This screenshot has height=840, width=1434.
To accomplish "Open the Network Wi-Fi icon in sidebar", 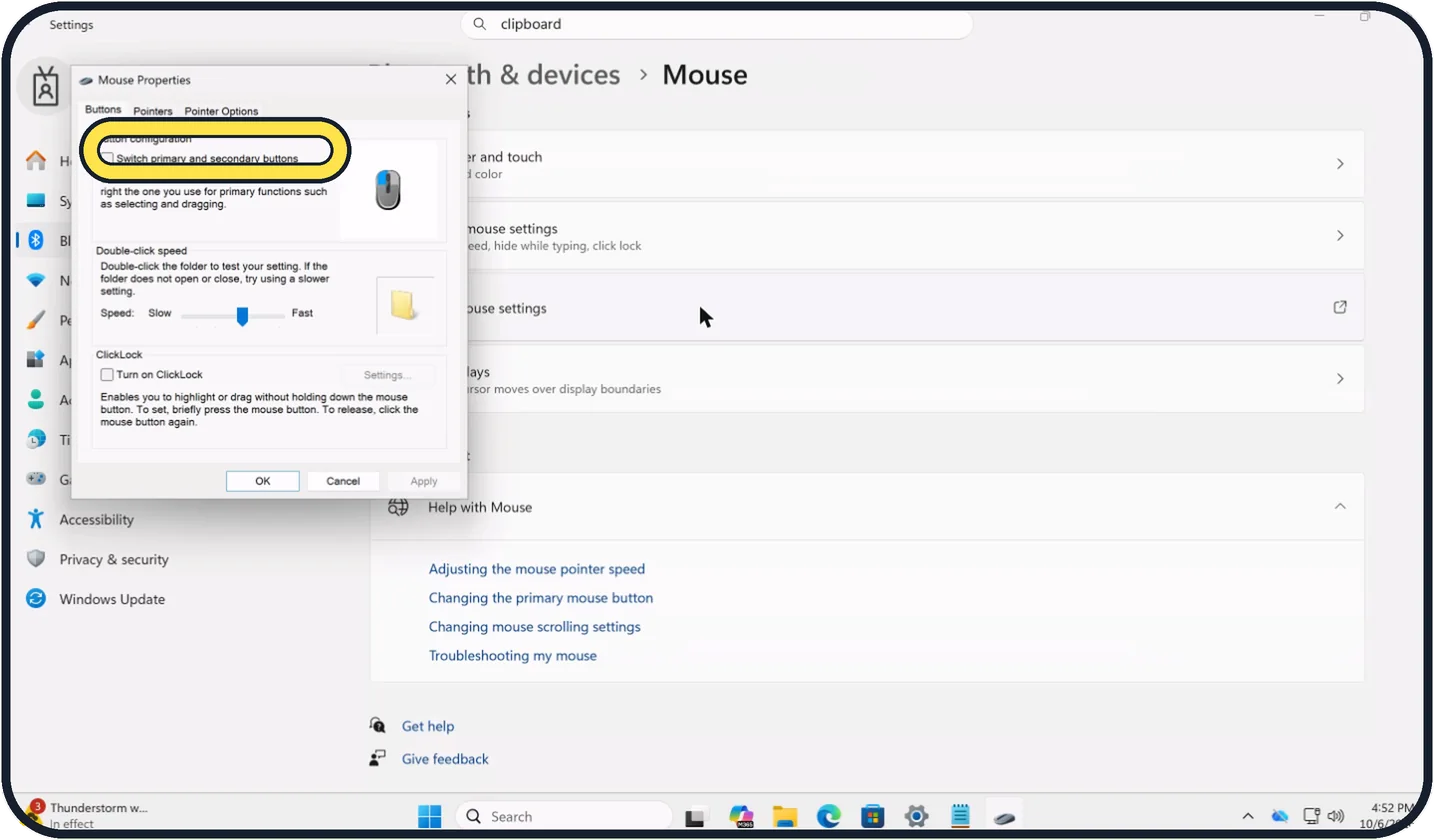I will pos(36,281).
